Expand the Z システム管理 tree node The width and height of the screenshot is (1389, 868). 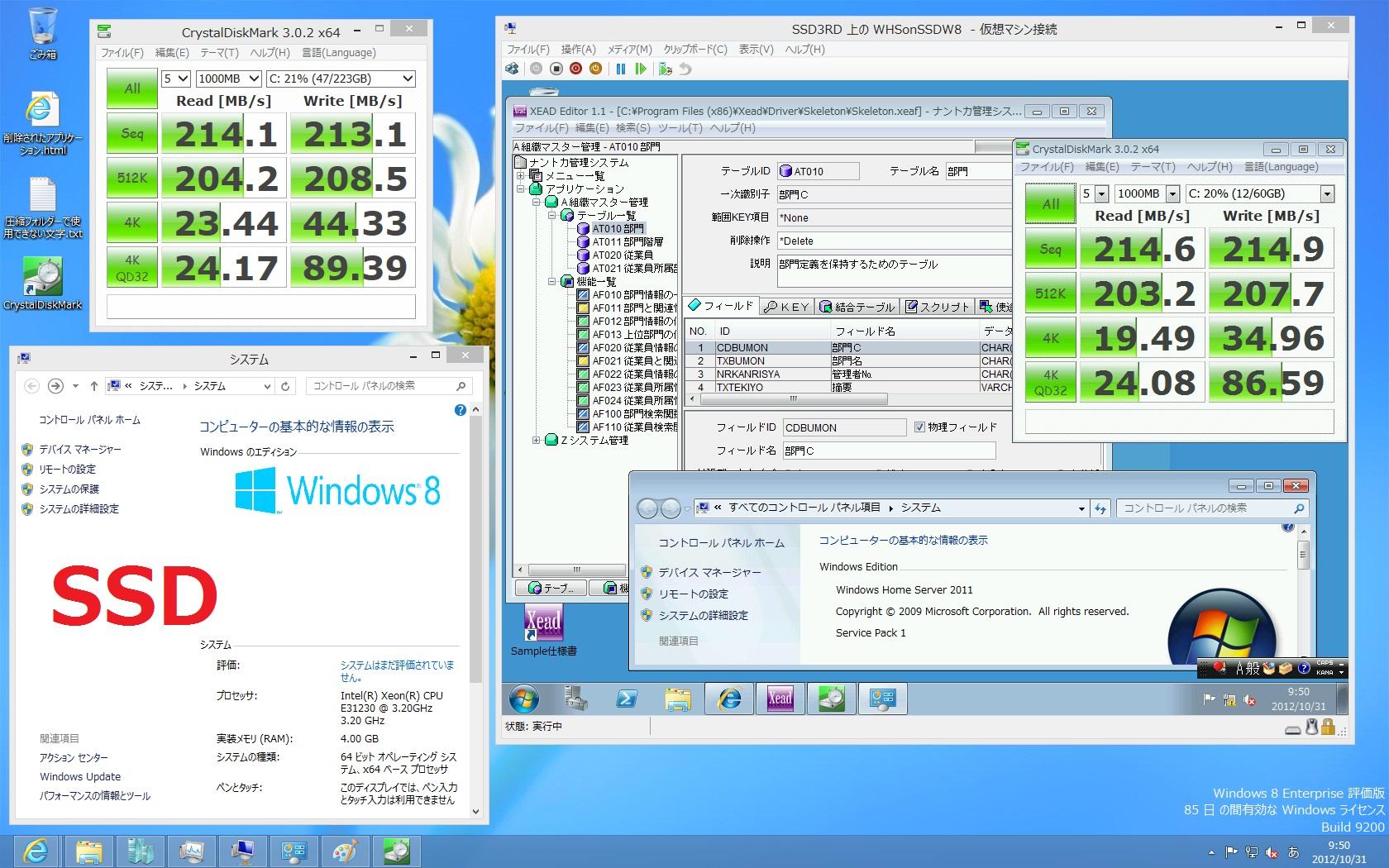click(537, 441)
